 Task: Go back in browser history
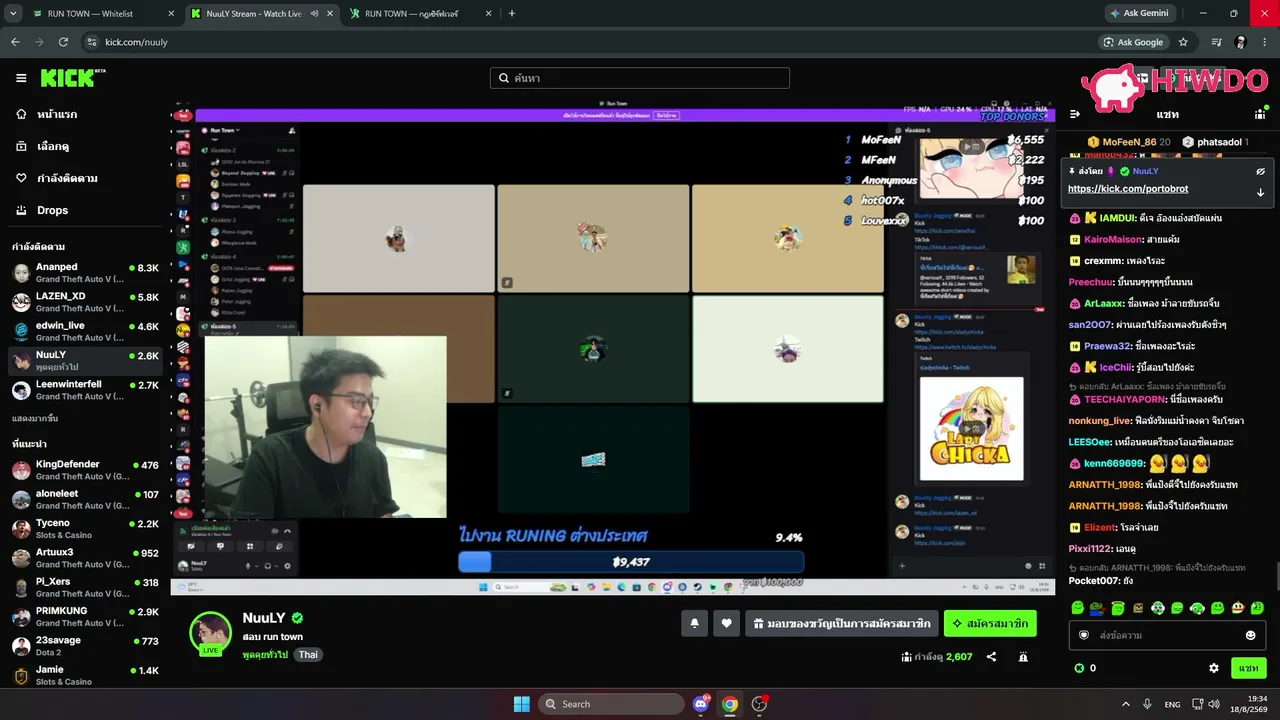[15, 42]
